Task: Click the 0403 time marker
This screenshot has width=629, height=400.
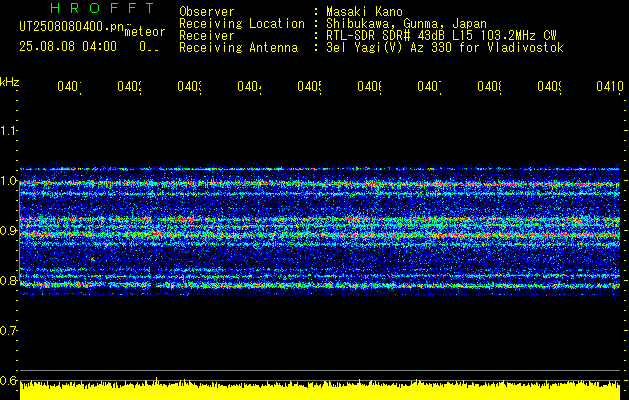Action: 189,86
